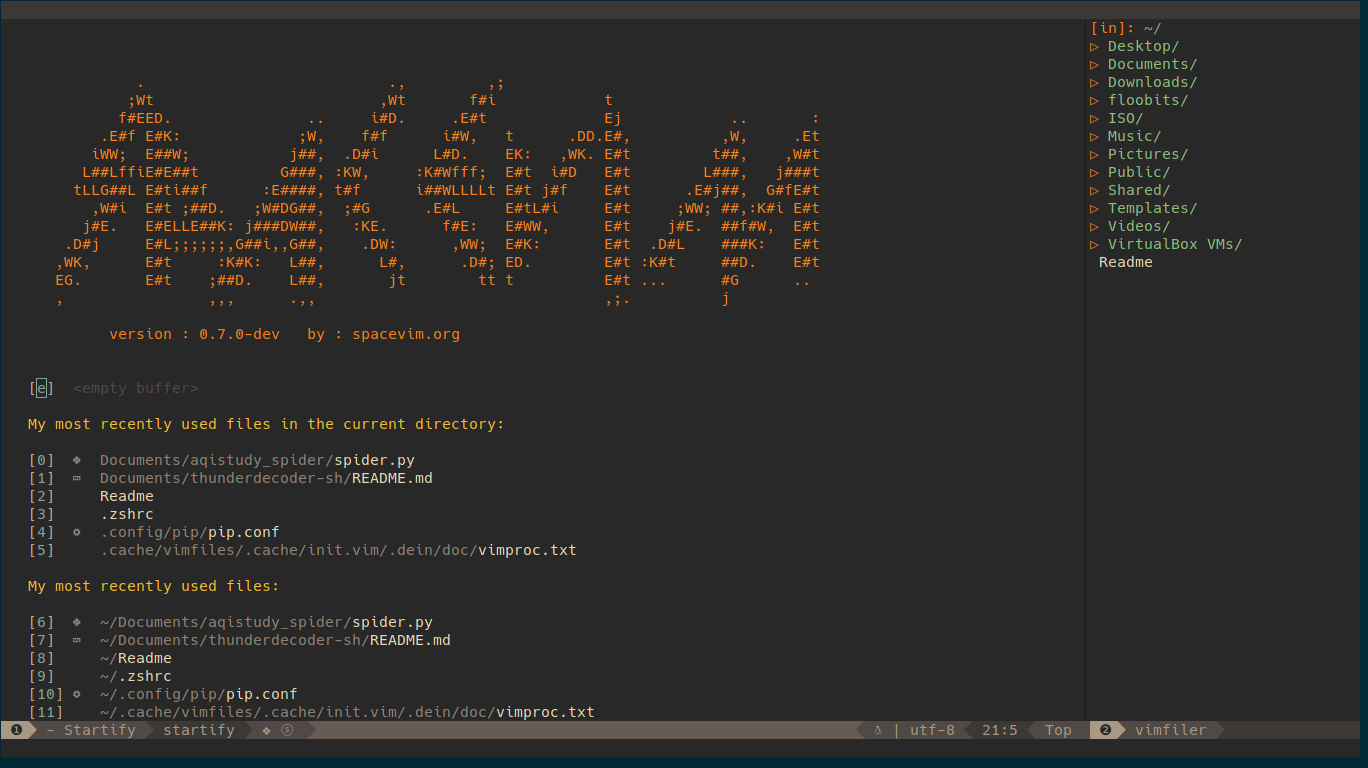
Task: Click the SpaceVim ASCII art logo
Action: pos(438,190)
